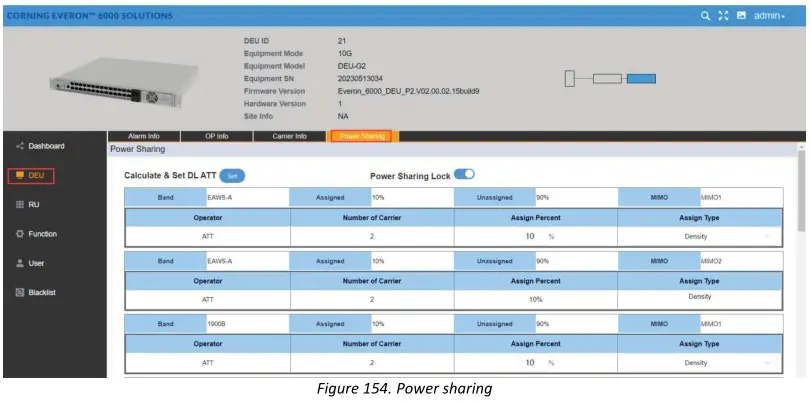
Task: Open the OP Info tab
Action: click(216, 136)
